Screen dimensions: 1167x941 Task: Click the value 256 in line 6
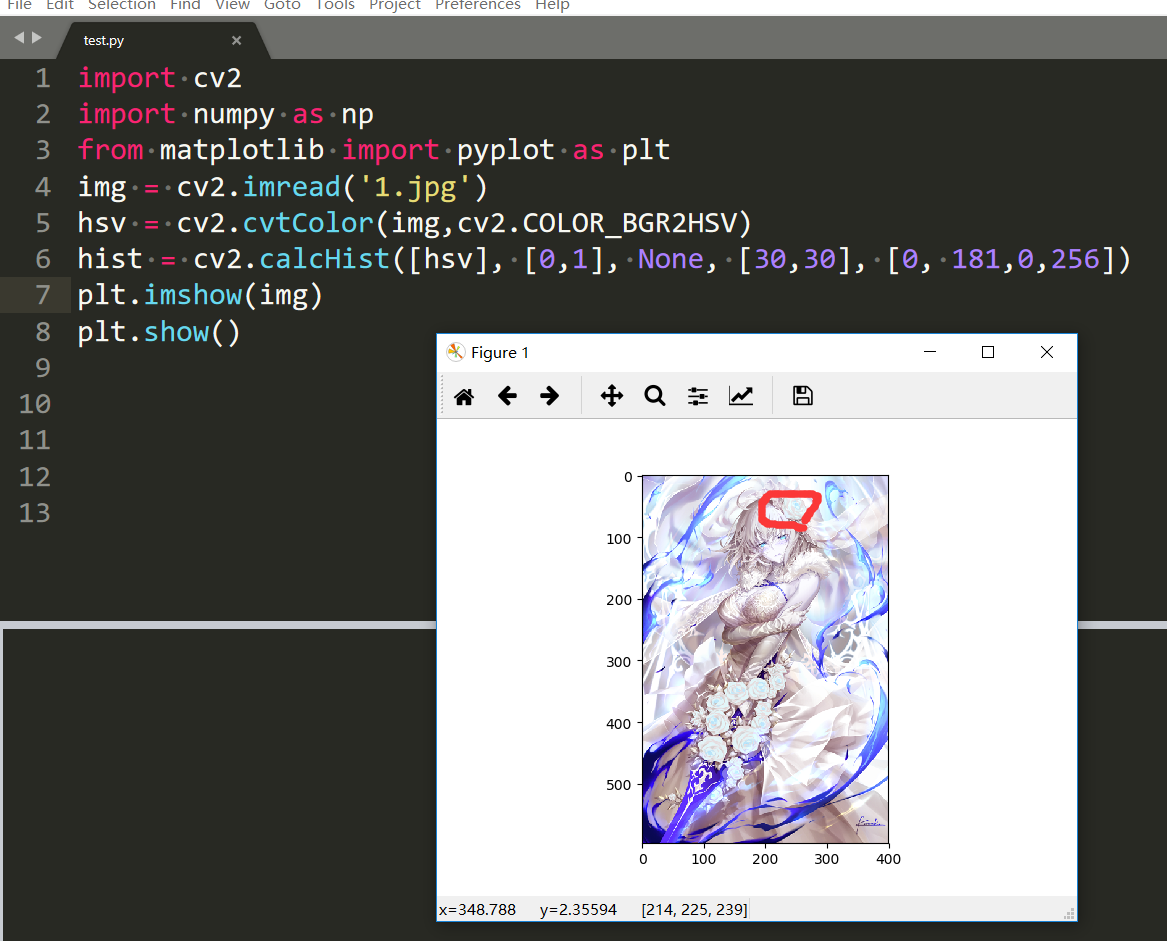tap(1075, 259)
